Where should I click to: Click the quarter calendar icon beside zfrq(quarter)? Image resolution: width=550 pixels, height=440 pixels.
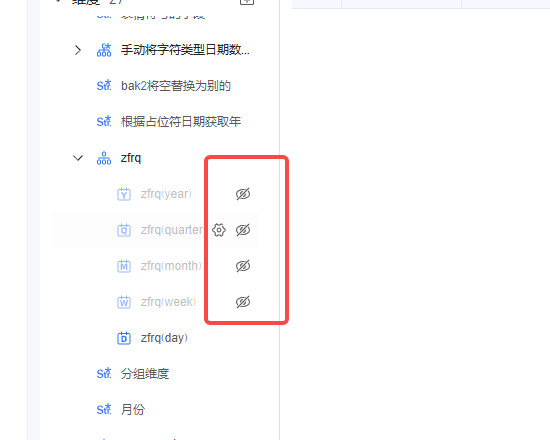click(x=124, y=230)
